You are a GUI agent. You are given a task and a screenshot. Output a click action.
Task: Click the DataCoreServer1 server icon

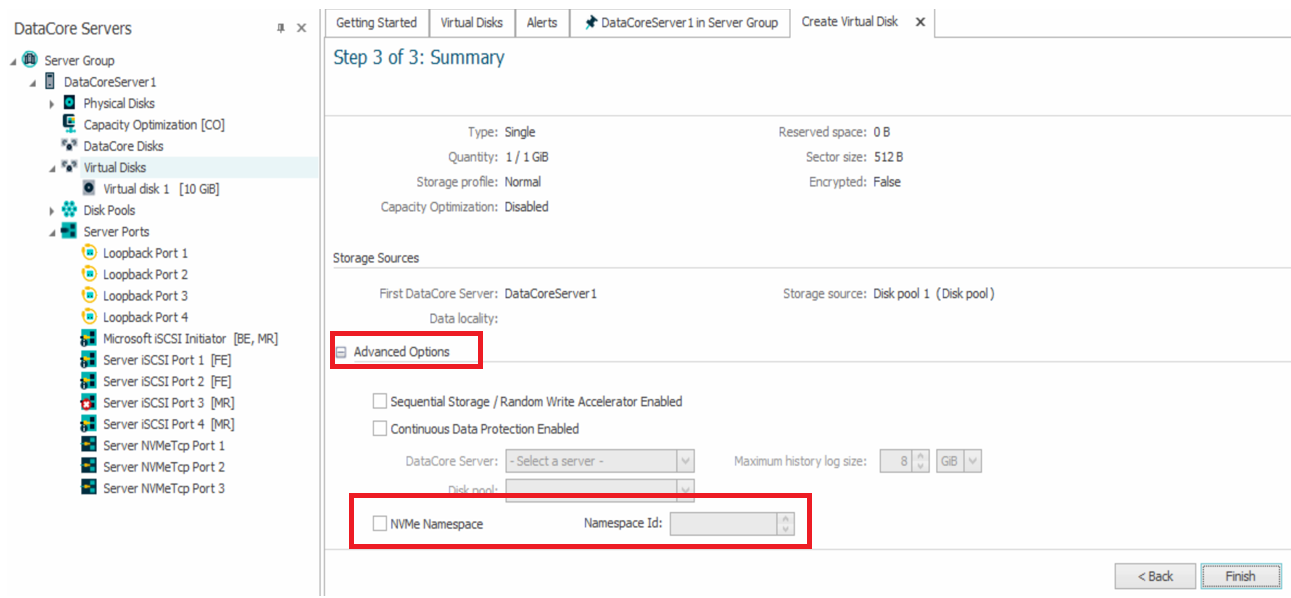[x=49, y=82]
